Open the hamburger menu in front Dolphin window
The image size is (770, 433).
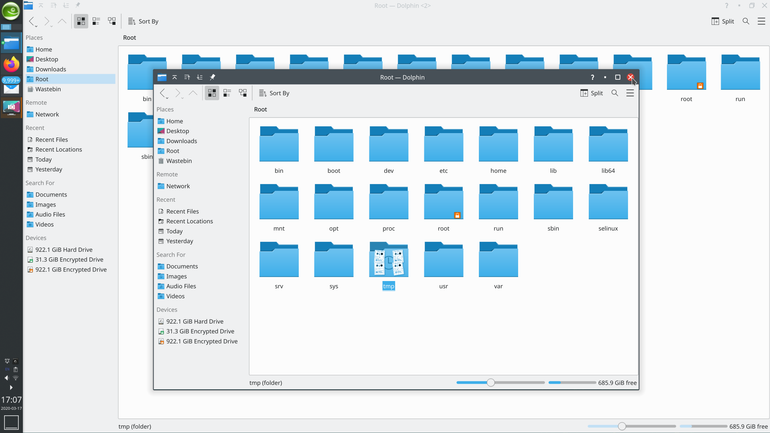630,93
